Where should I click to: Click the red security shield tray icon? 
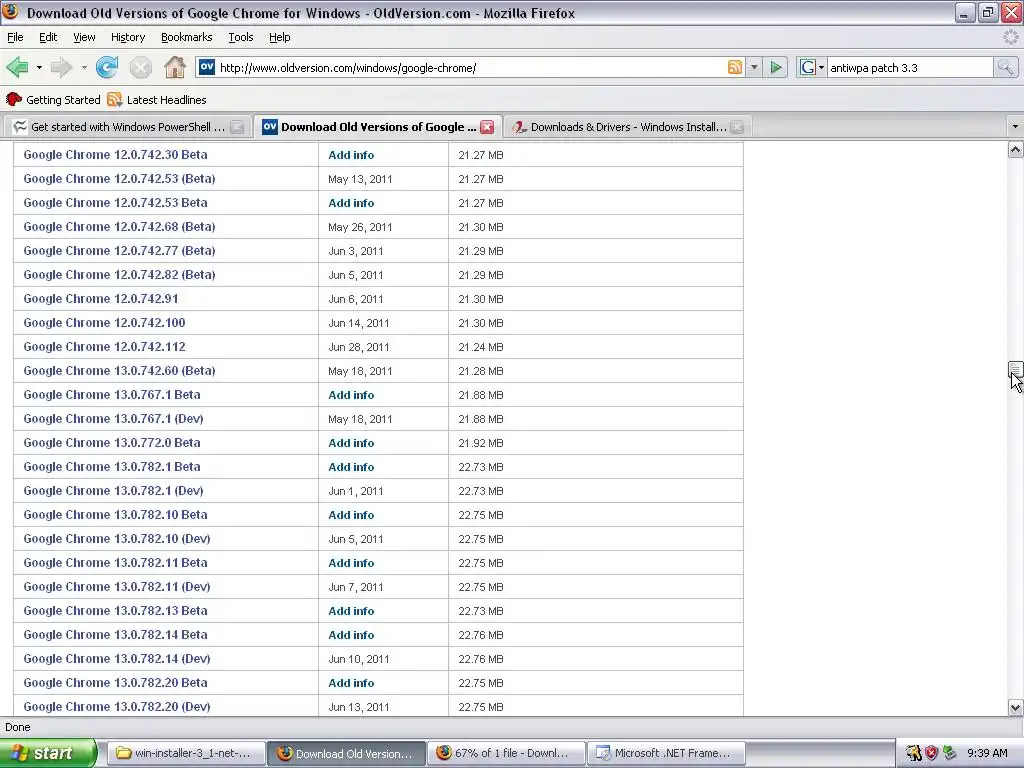pos(931,753)
